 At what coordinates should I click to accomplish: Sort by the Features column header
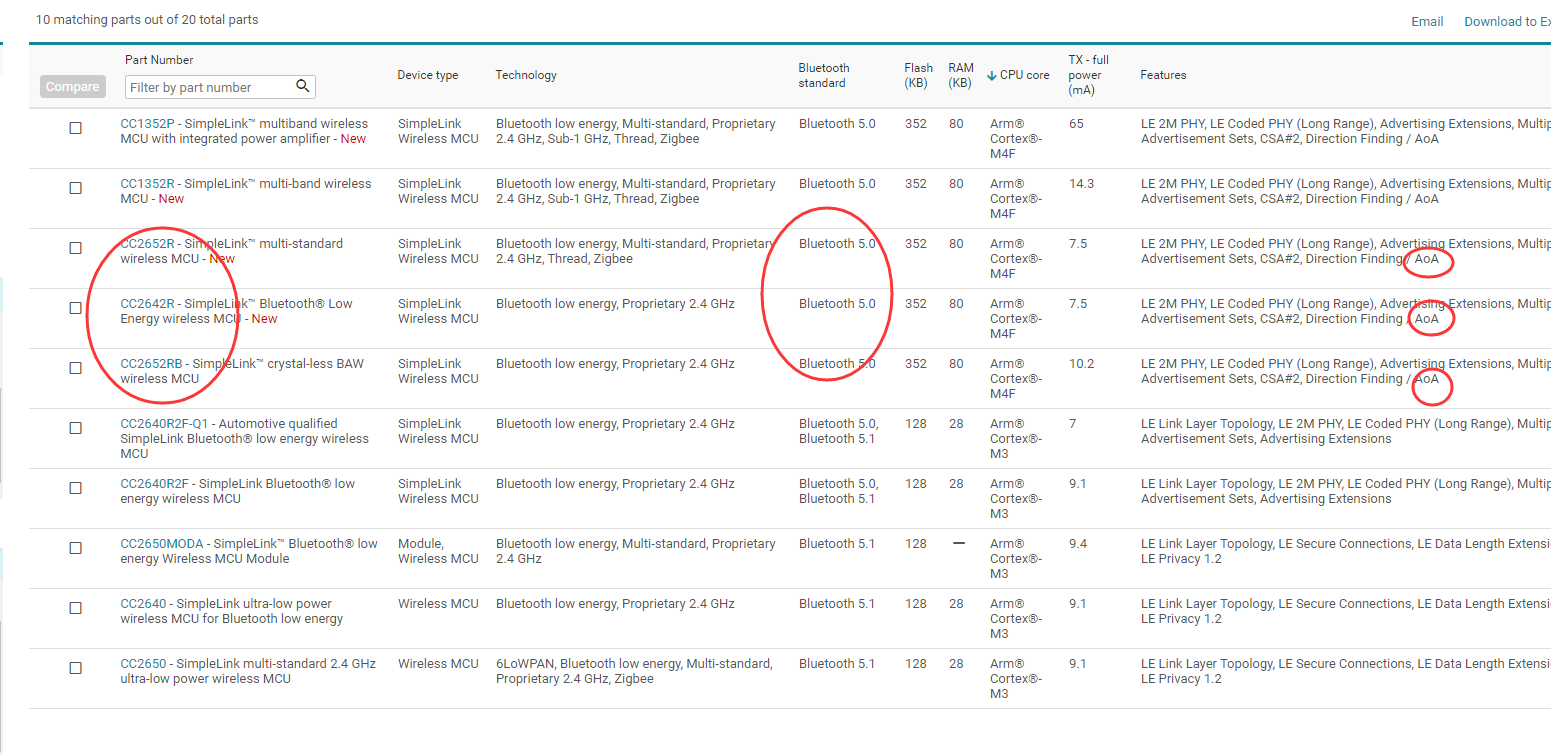pos(1163,75)
